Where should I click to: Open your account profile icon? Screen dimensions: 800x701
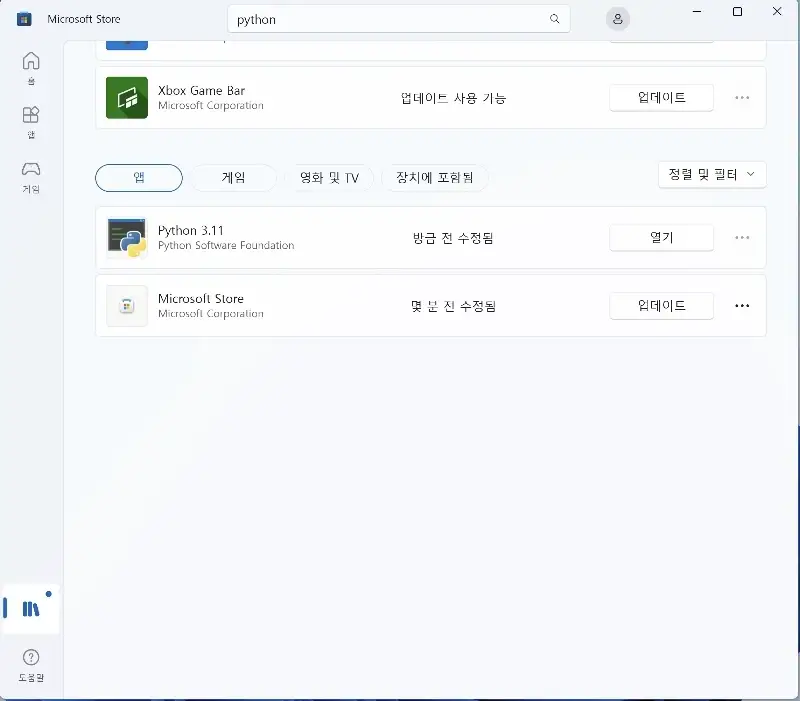617,18
